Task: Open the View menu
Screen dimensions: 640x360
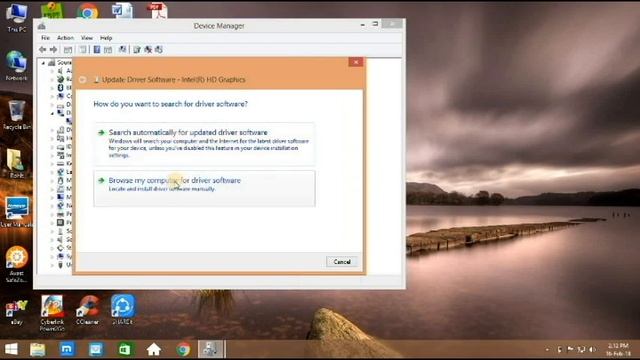Action: (87, 38)
